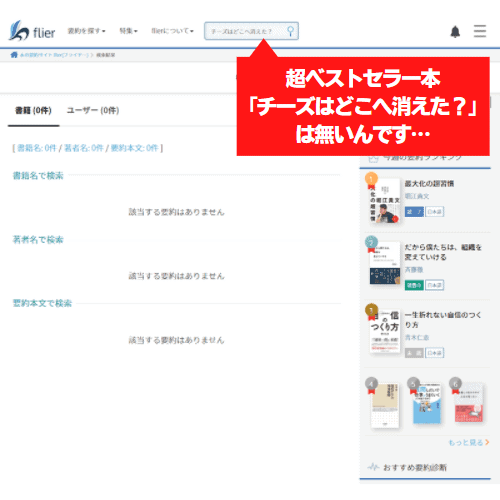The height and width of the screenshot is (500, 500).
Task: Click the 要約本文: 0件 link
Action: pos(134,148)
